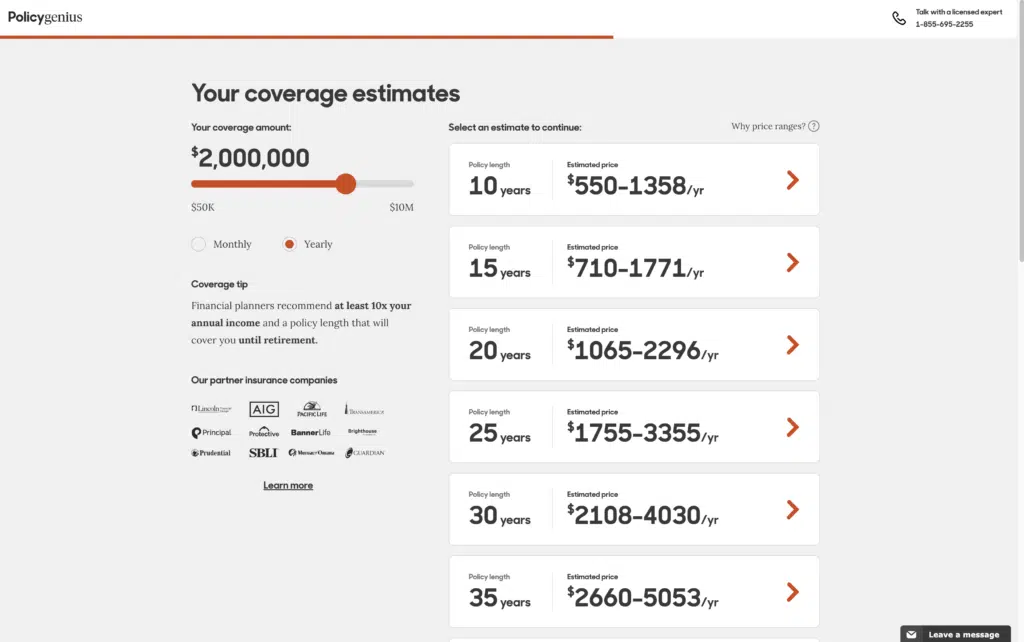Open the Learn more link
1024x642 pixels.
288,486
